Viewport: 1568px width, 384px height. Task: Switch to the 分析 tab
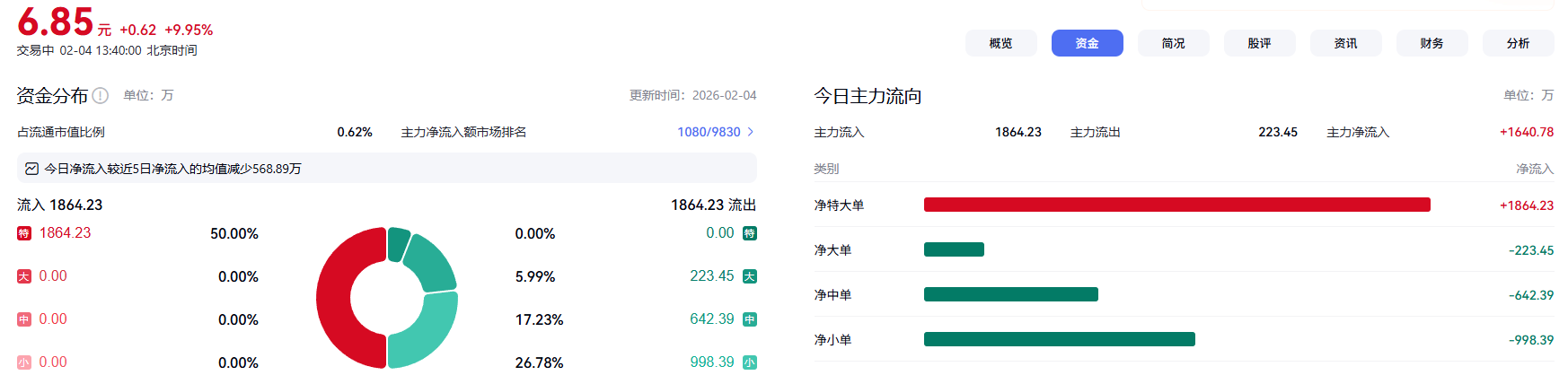(1518, 43)
